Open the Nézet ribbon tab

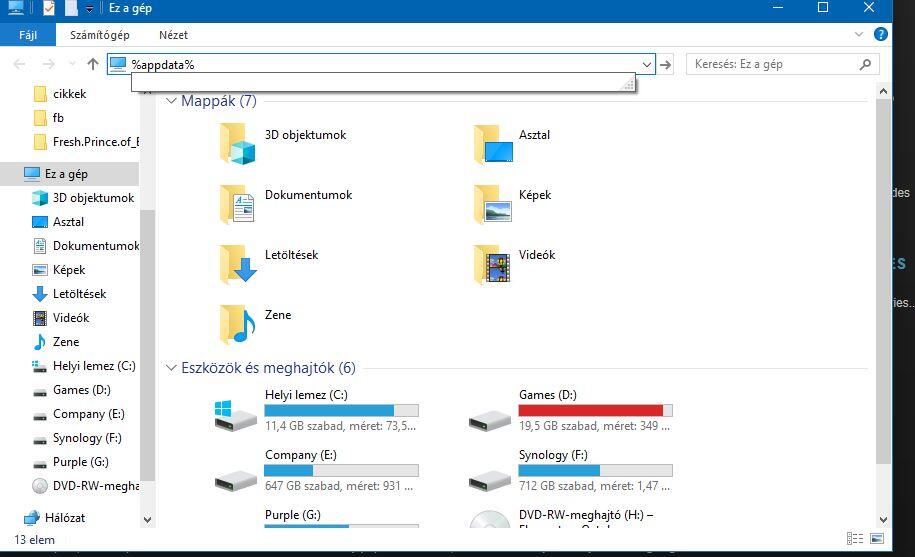(173, 35)
